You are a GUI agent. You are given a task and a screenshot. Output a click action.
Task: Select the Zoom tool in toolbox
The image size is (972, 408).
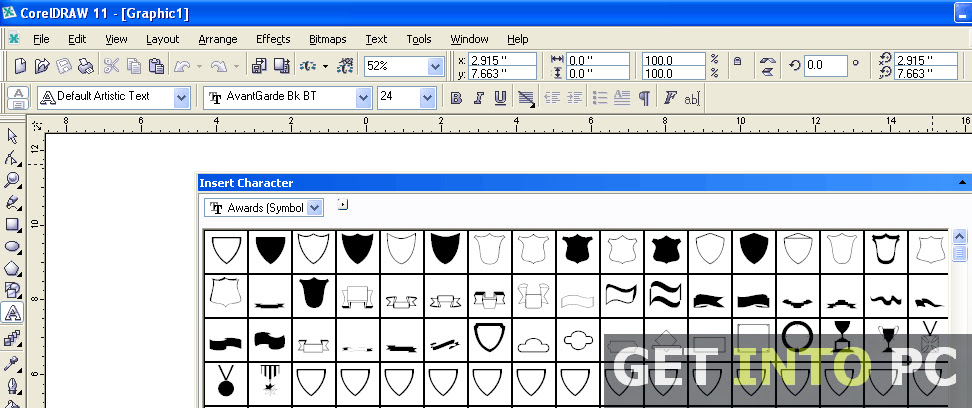(12, 180)
